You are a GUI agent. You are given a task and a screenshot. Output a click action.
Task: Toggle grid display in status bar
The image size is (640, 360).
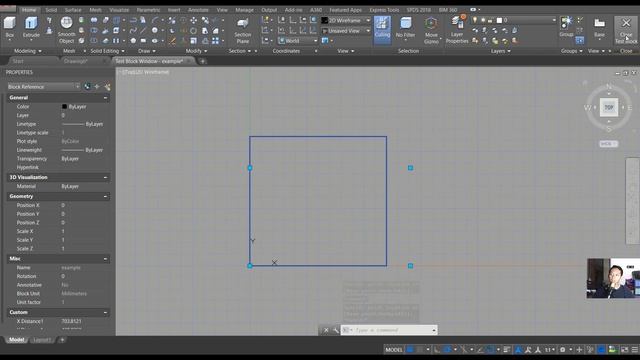(x=410, y=350)
